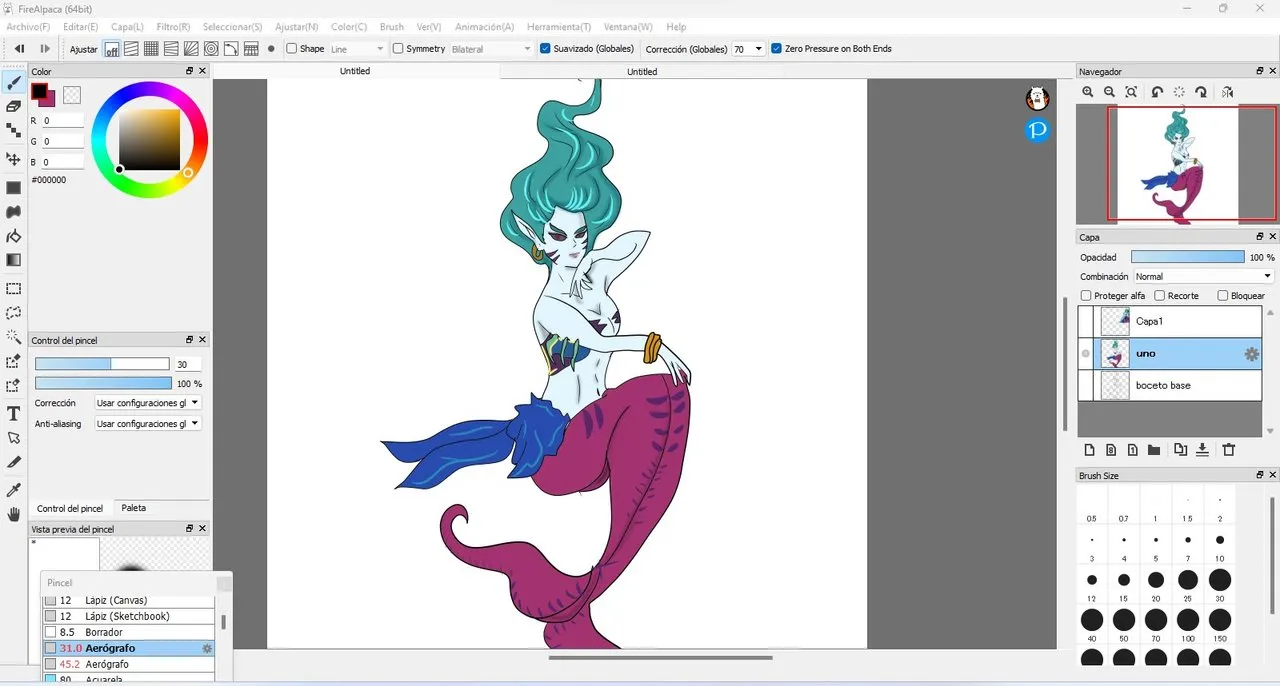The height and width of the screenshot is (686, 1280).
Task: Open the Filtro(R) menu
Action: (x=173, y=27)
